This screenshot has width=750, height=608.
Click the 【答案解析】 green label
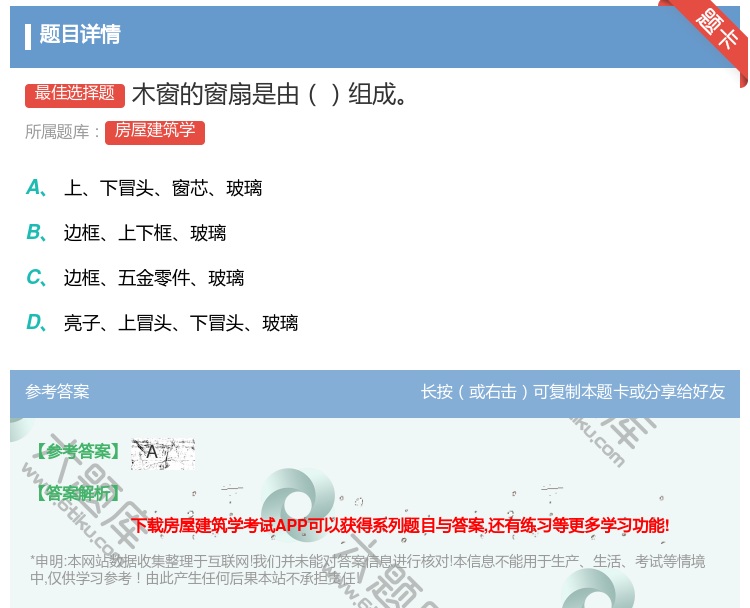click(78, 493)
